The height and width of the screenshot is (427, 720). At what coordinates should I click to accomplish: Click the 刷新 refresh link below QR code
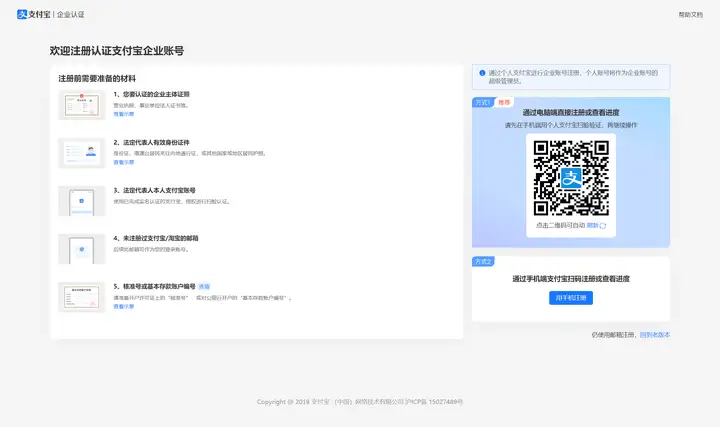592,225
